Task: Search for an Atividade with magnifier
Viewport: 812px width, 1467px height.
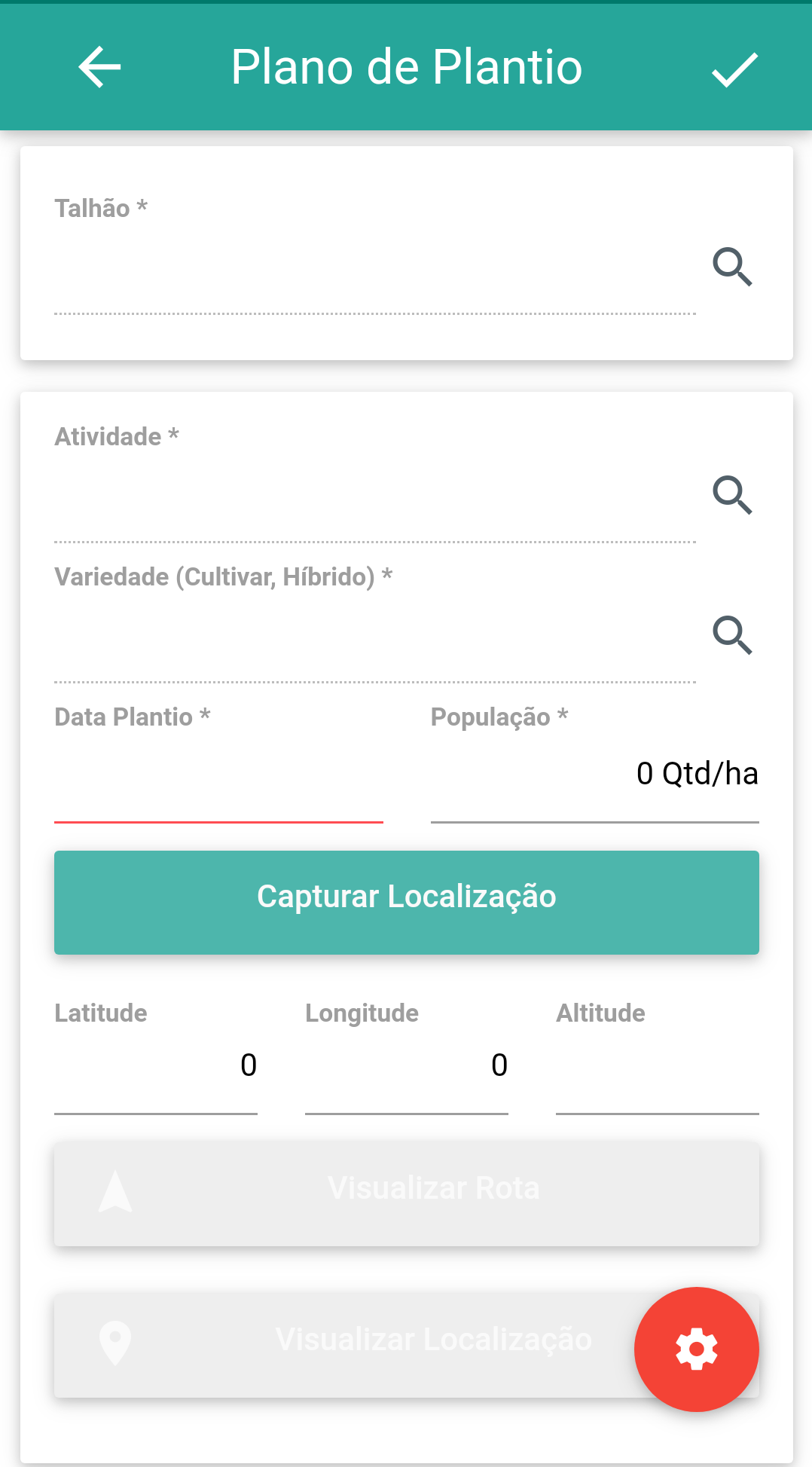Action: coord(732,495)
